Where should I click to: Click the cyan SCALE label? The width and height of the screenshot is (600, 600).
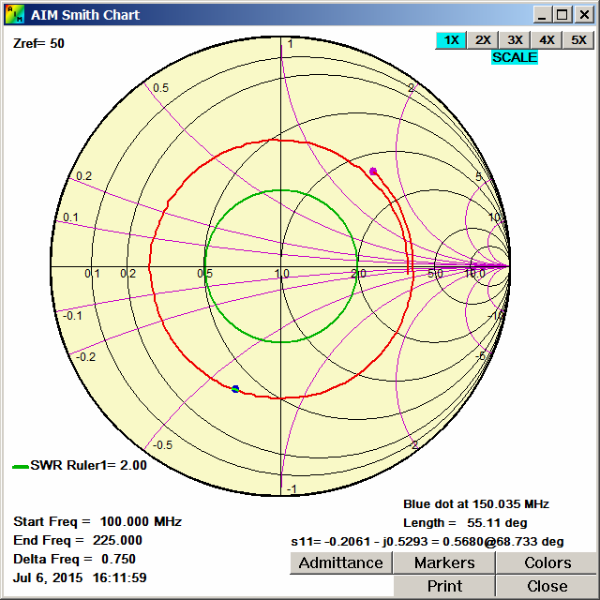[x=515, y=57]
